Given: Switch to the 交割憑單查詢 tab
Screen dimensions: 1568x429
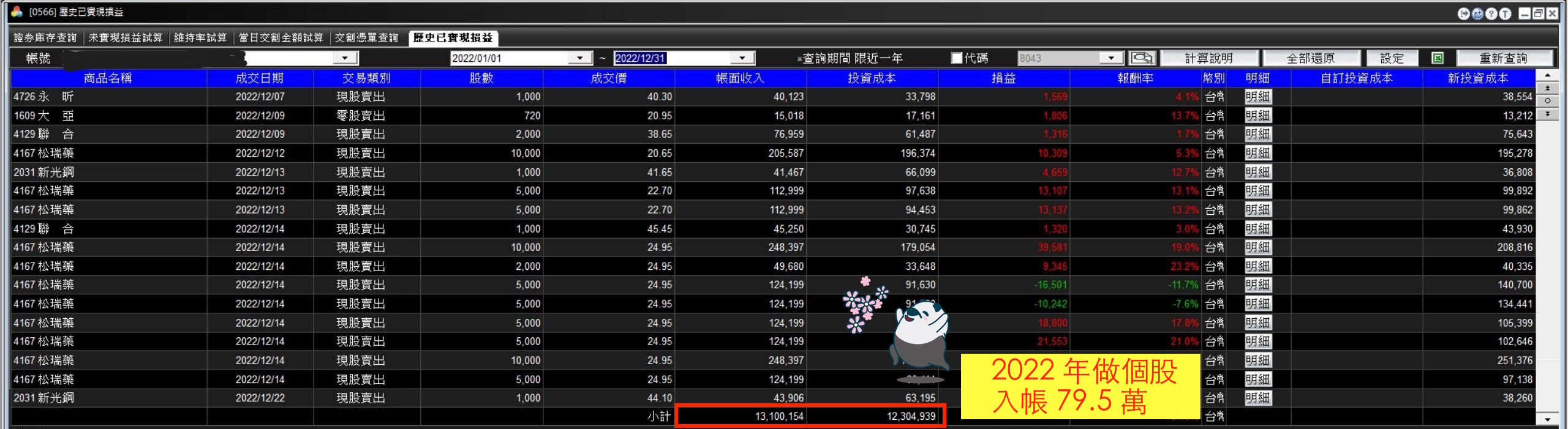Looking at the screenshot, I should tap(366, 38).
